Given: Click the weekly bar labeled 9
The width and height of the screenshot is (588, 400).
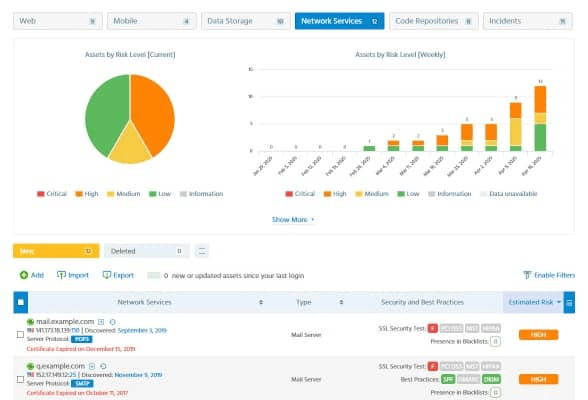Looking at the screenshot, I should pyautogui.click(x=516, y=127).
